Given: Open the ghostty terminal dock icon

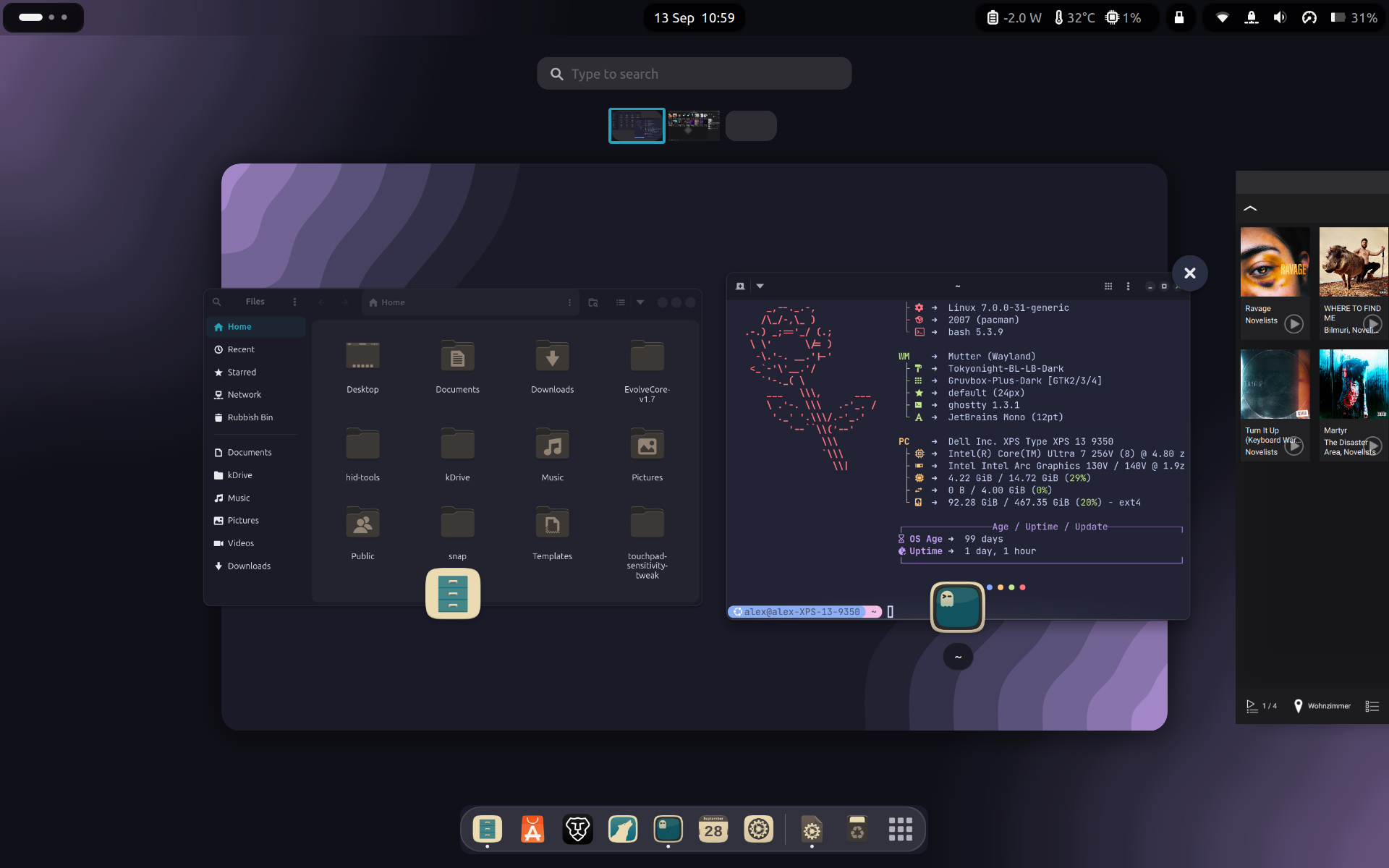Looking at the screenshot, I should (x=668, y=829).
